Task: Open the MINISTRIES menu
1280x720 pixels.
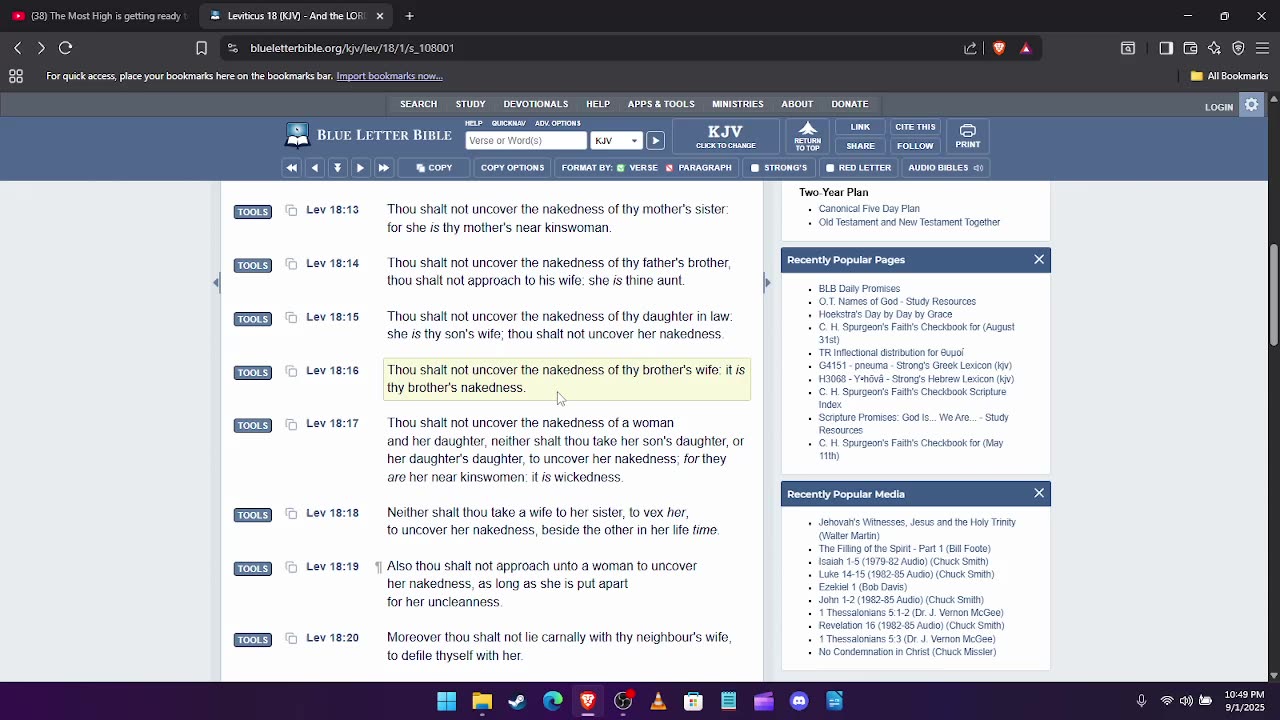Action: tap(738, 104)
